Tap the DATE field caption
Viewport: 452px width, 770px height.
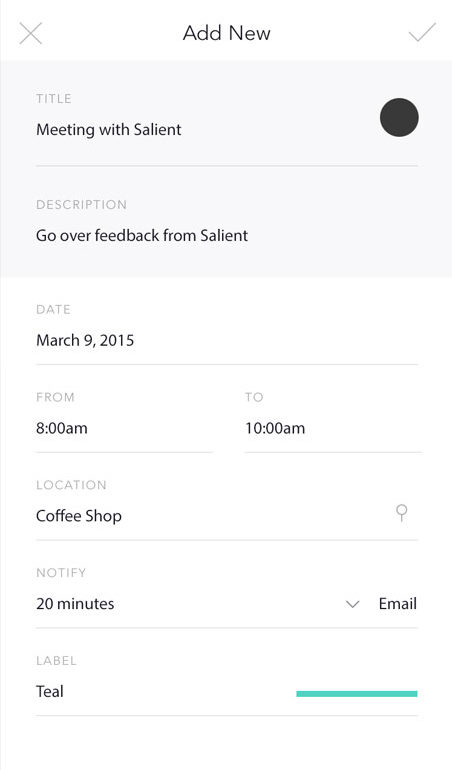(54, 309)
